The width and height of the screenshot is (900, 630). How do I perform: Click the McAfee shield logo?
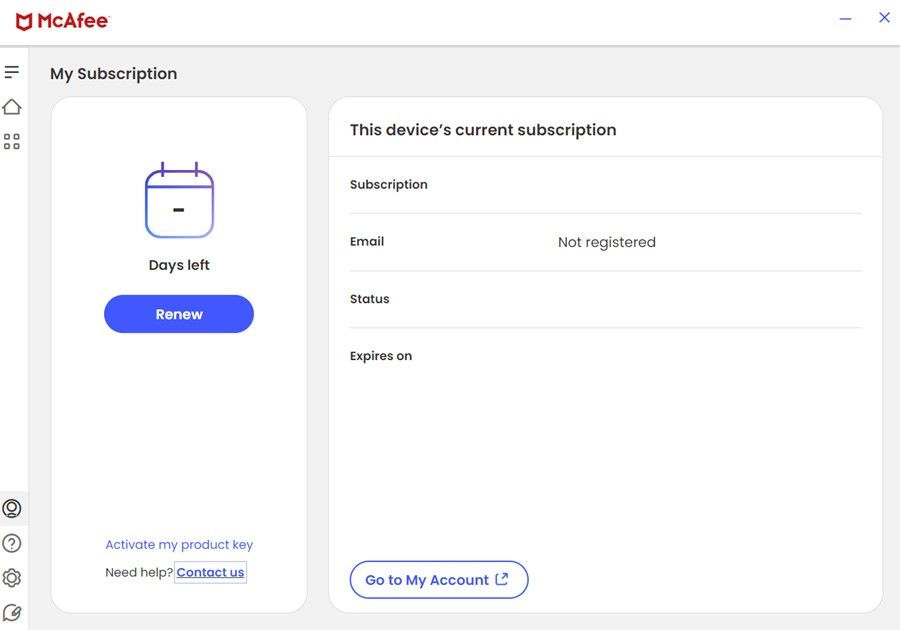point(24,22)
